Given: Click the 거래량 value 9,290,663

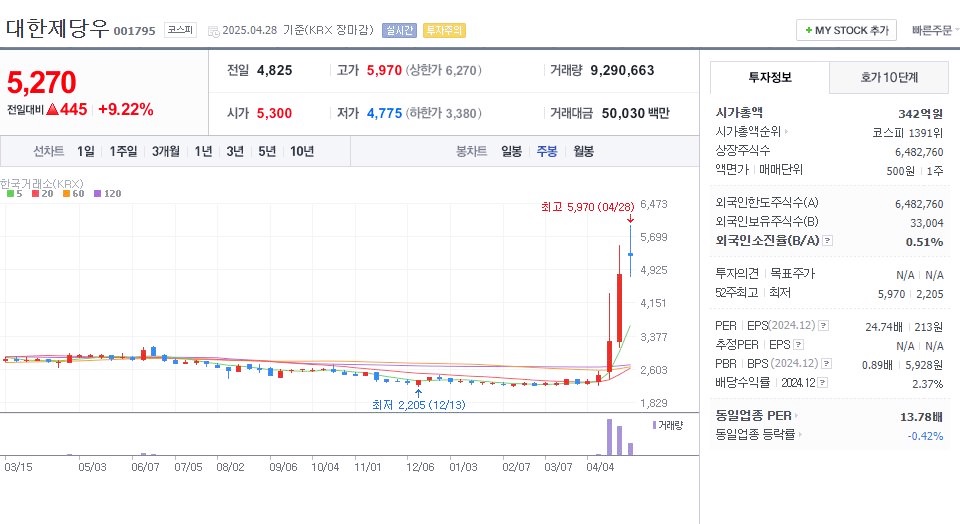Looking at the screenshot, I should tap(622, 70).
